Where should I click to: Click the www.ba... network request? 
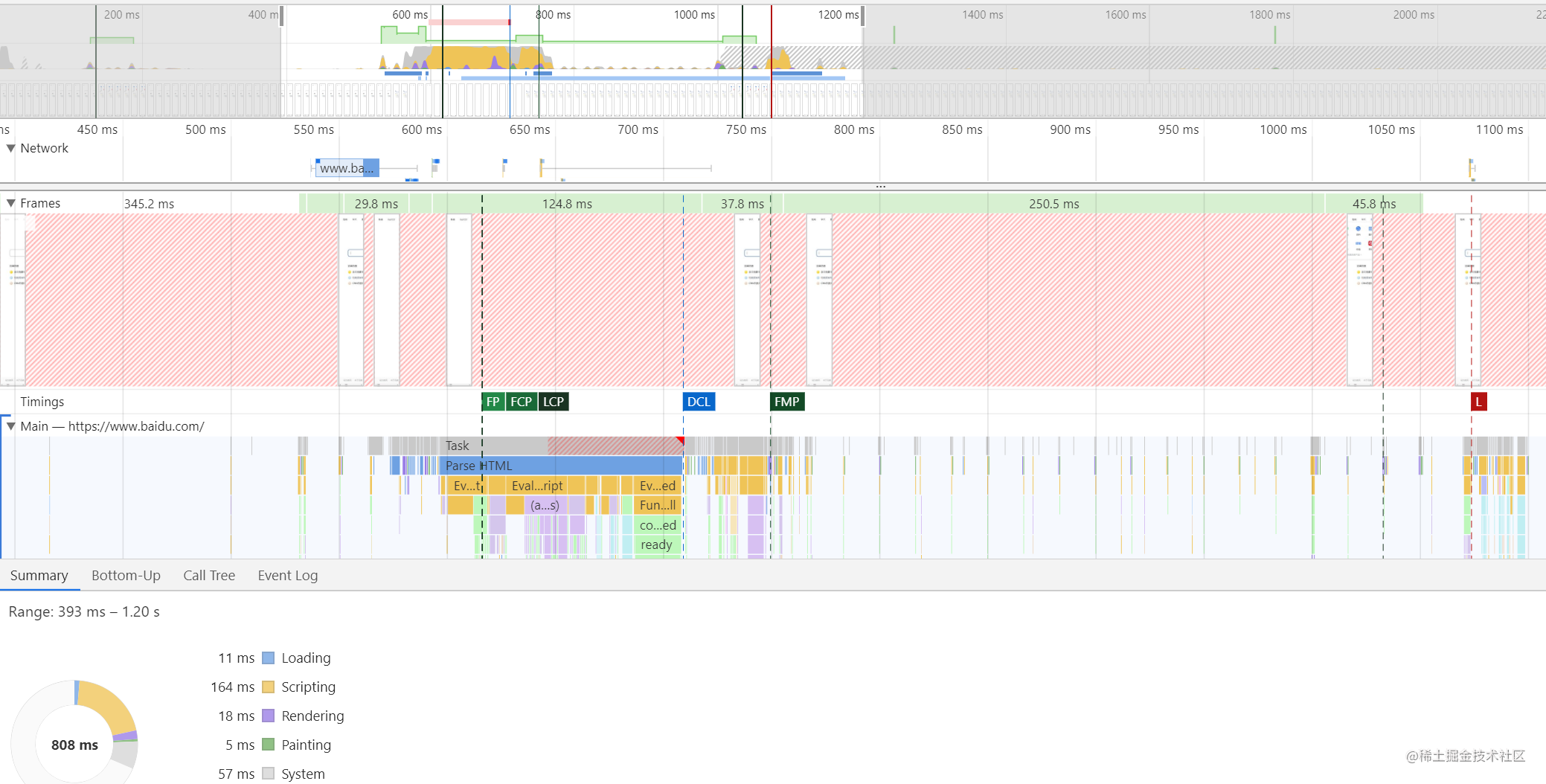(347, 168)
